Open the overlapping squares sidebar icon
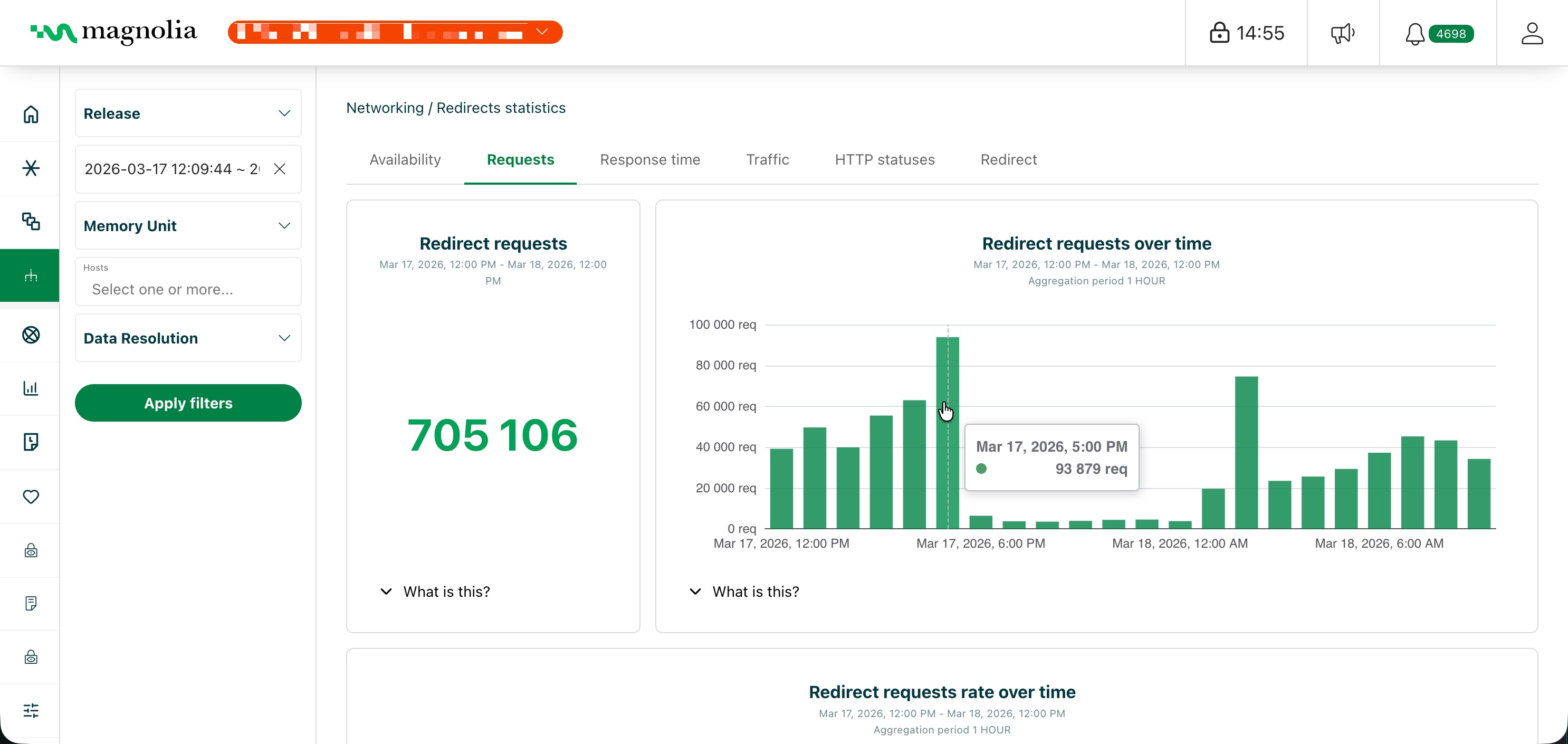This screenshot has height=744, width=1568. tap(31, 222)
